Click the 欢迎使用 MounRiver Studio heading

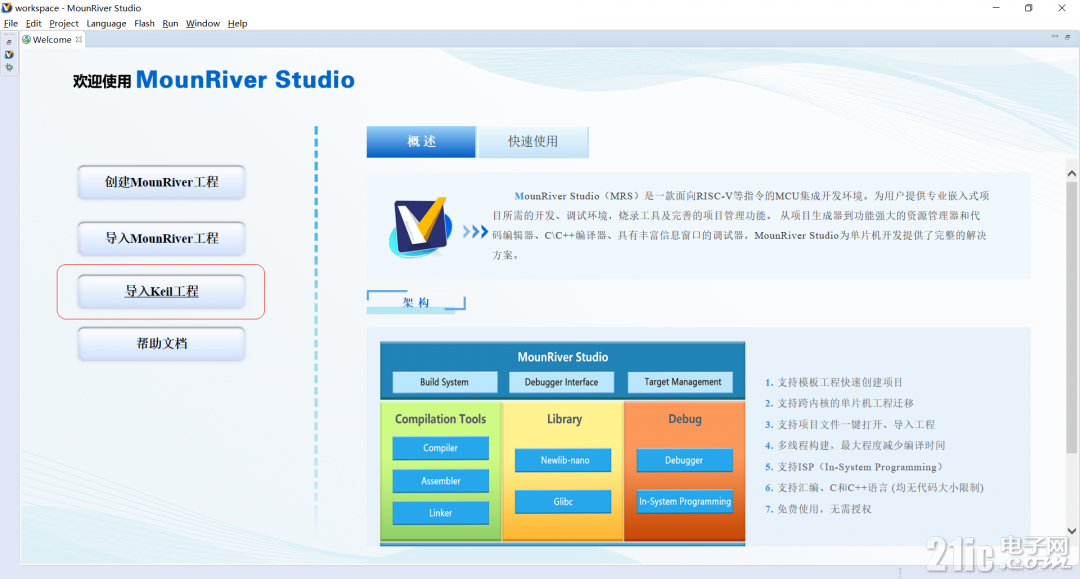(214, 80)
